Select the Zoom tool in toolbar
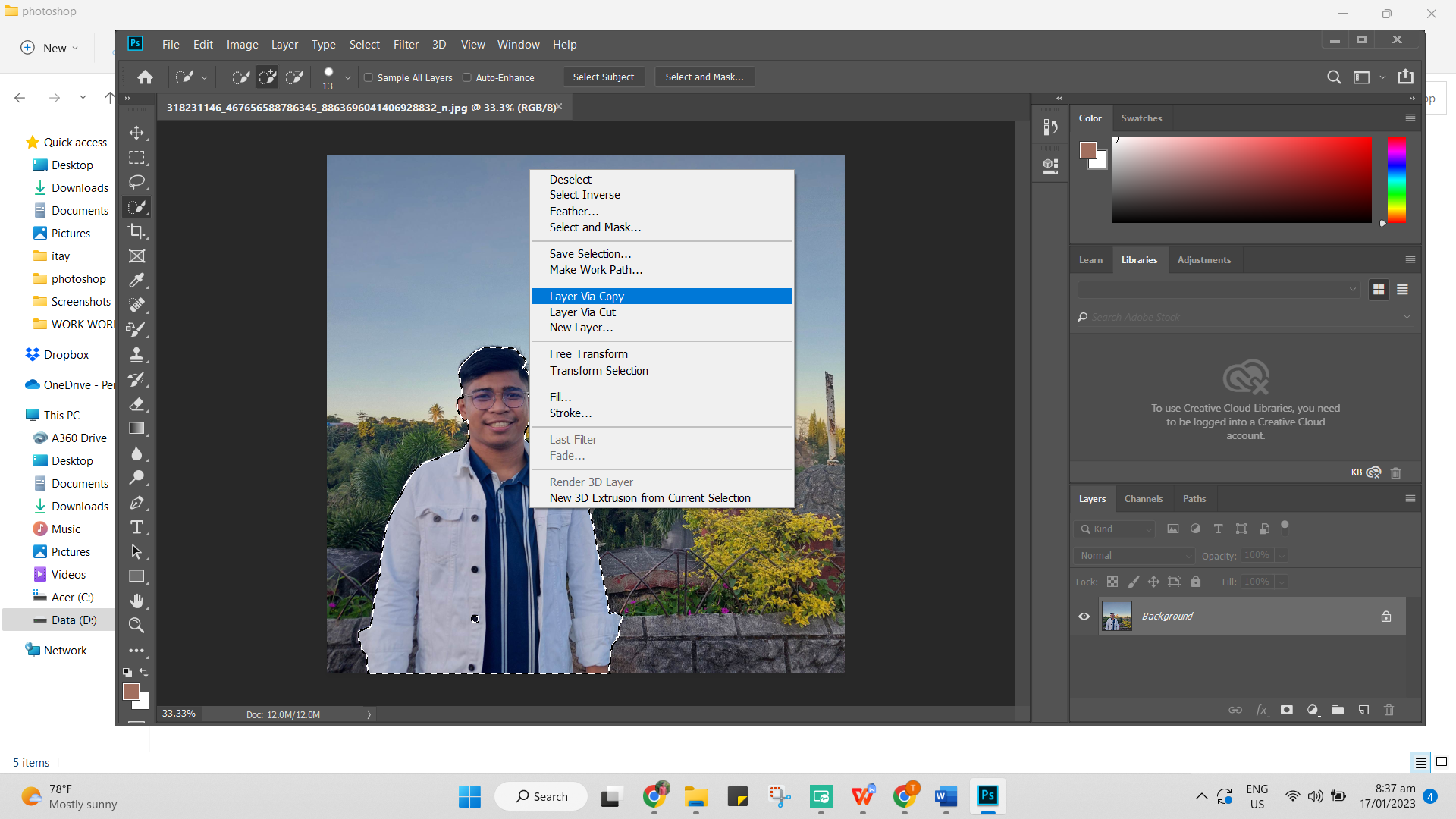 coord(137,625)
